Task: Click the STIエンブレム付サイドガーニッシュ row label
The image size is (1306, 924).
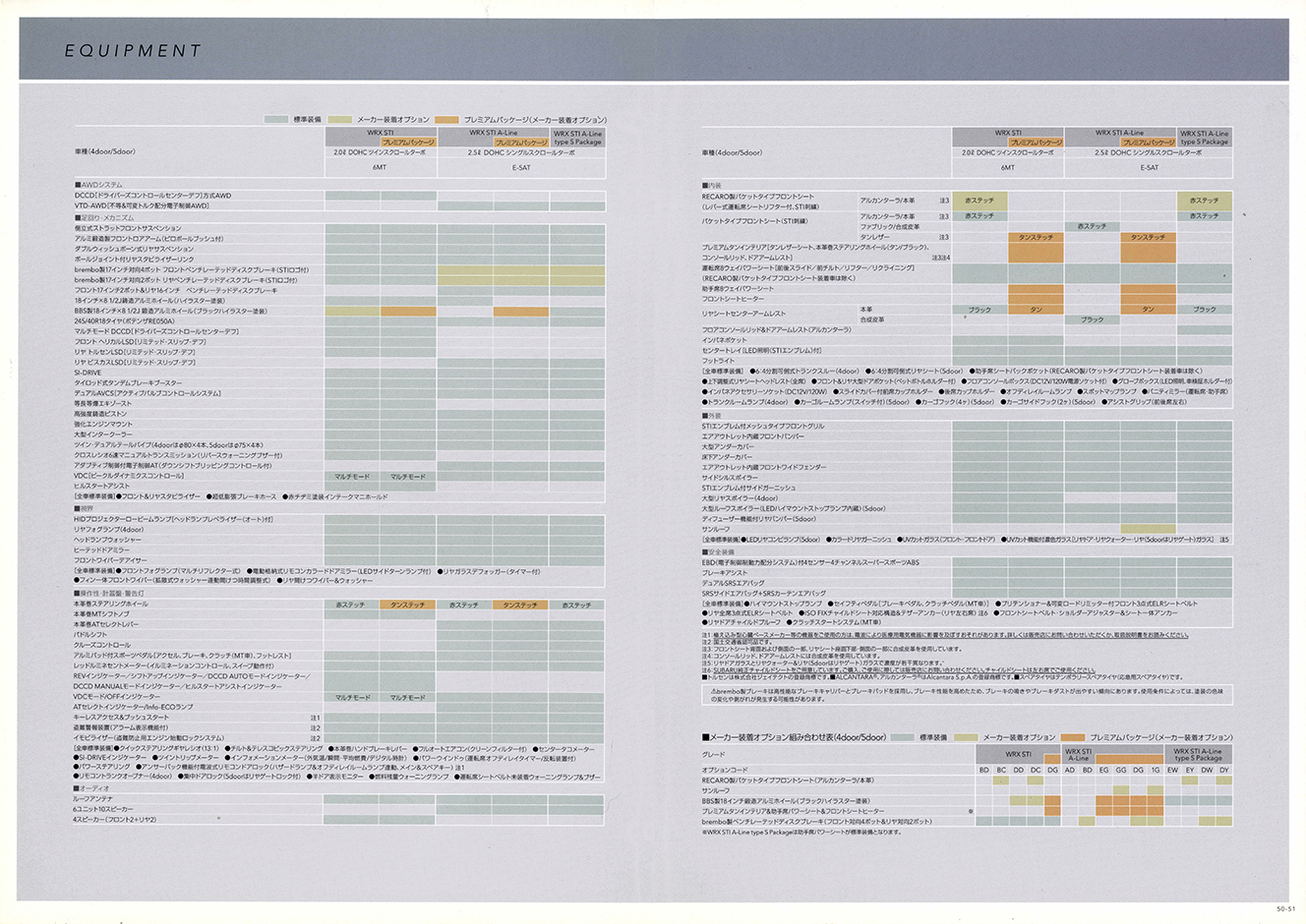Action: (748, 489)
